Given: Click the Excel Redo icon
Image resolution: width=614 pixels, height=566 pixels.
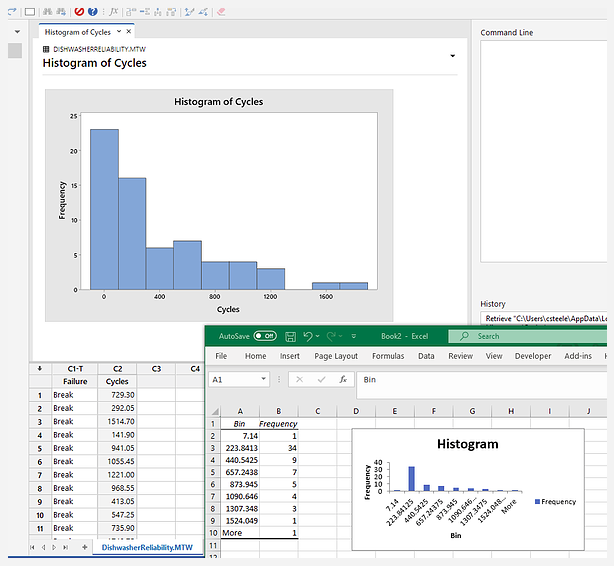Looking at the screenshot, I should pyautogui.click(x=331, y=336).
